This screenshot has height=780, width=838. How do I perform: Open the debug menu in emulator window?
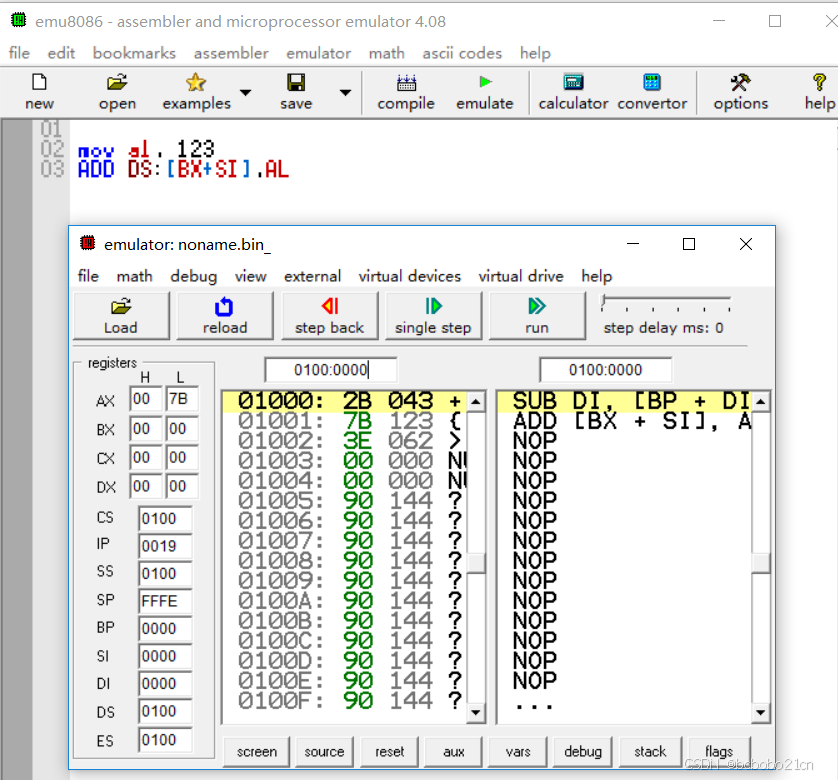tap(193, 276)
